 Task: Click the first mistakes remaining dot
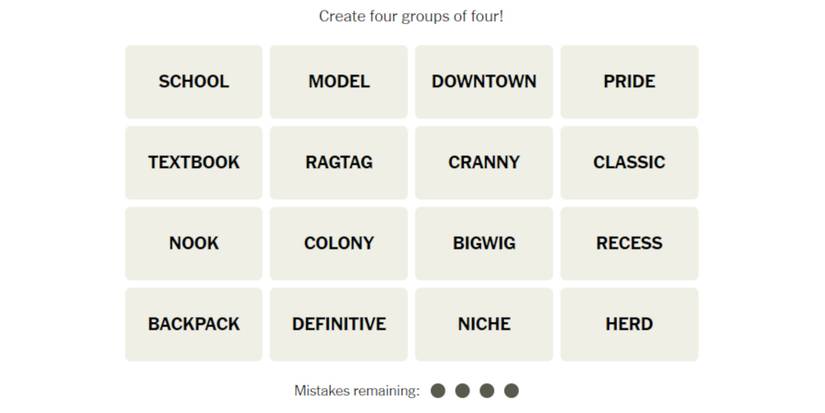(438, 391)
